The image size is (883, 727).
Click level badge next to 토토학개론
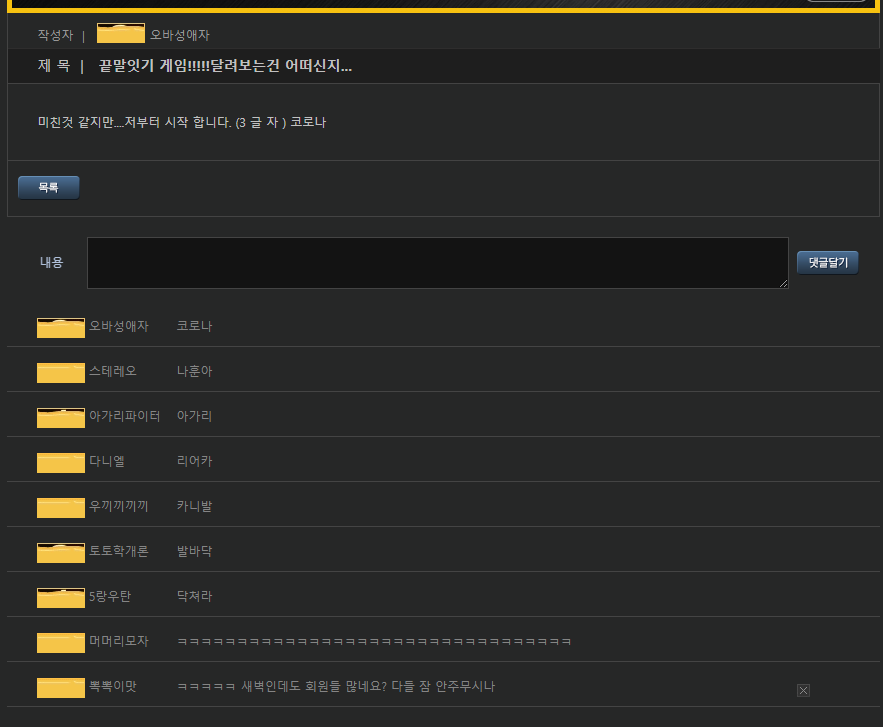[x=61, y=552]
